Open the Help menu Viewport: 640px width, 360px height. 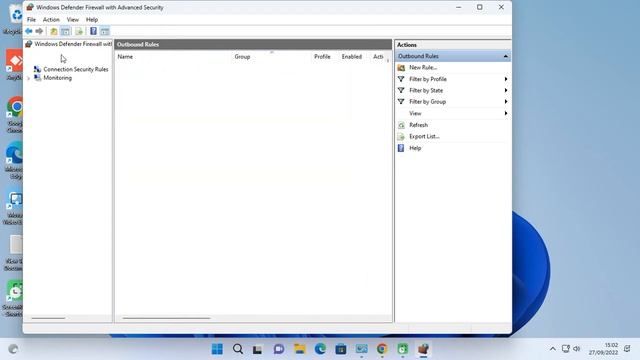pyautogui.click(x=92, y=20)
